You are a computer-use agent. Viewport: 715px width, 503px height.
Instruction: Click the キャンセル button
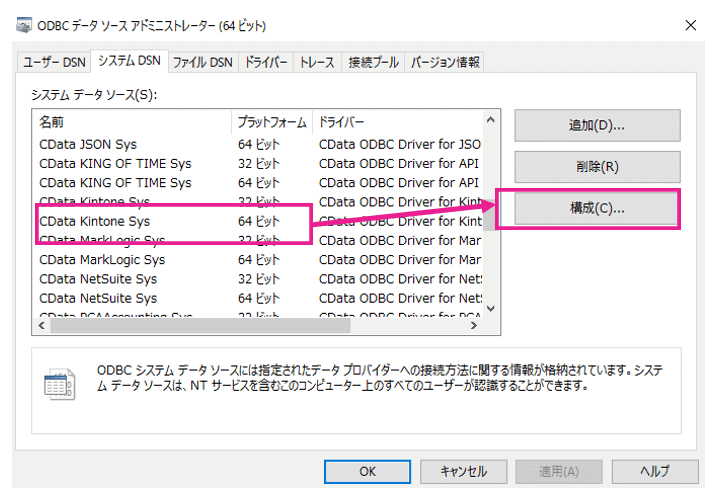tap(463, 472)
